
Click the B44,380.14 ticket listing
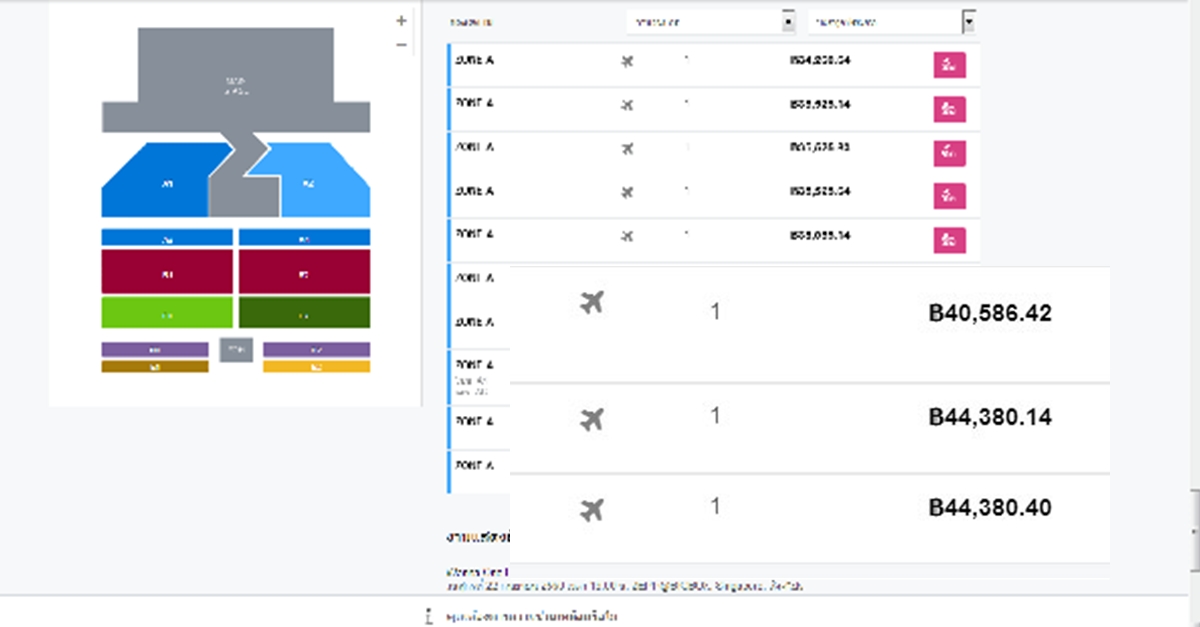810,428
